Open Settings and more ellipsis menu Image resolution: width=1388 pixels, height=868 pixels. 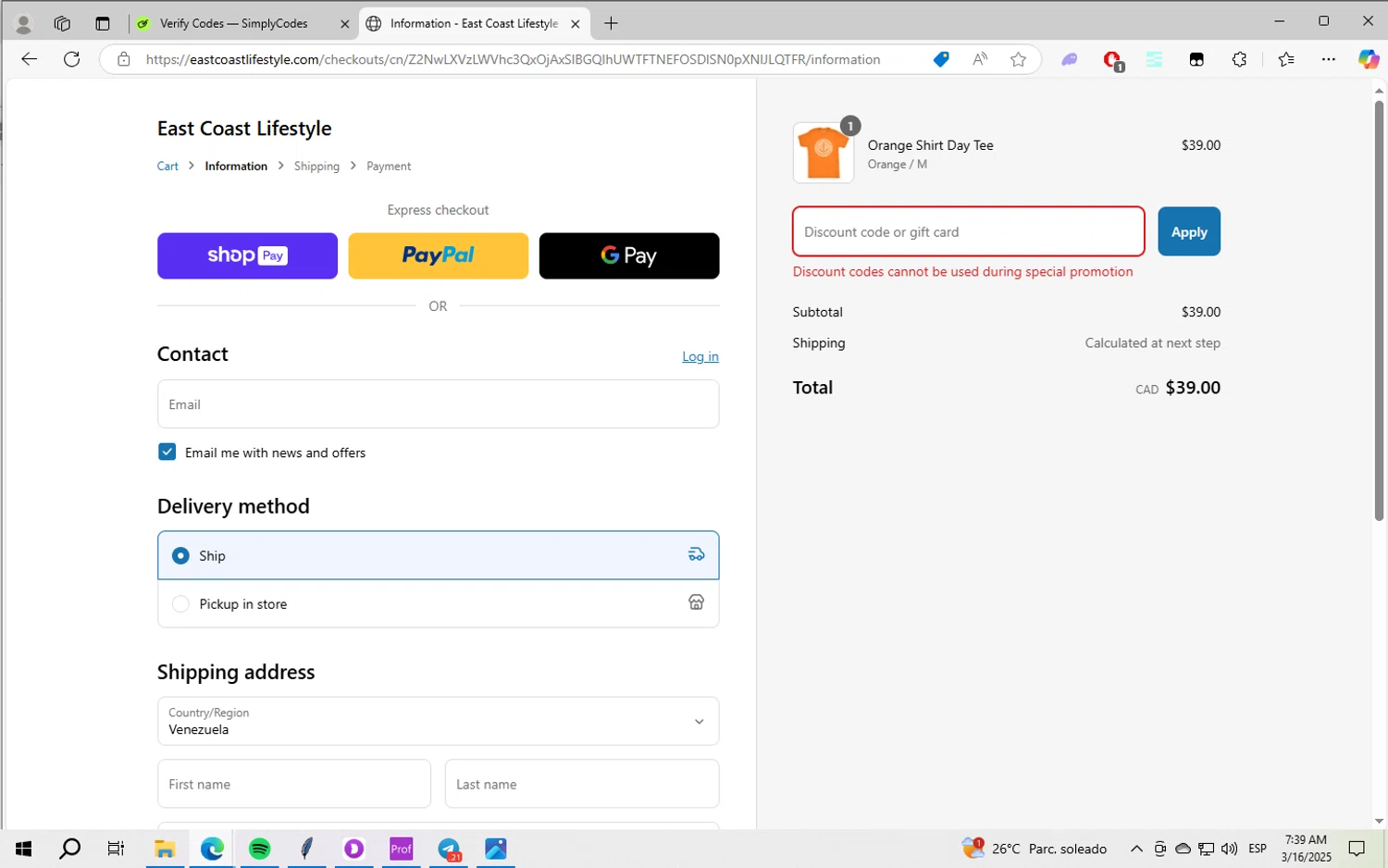point(1329,59)
